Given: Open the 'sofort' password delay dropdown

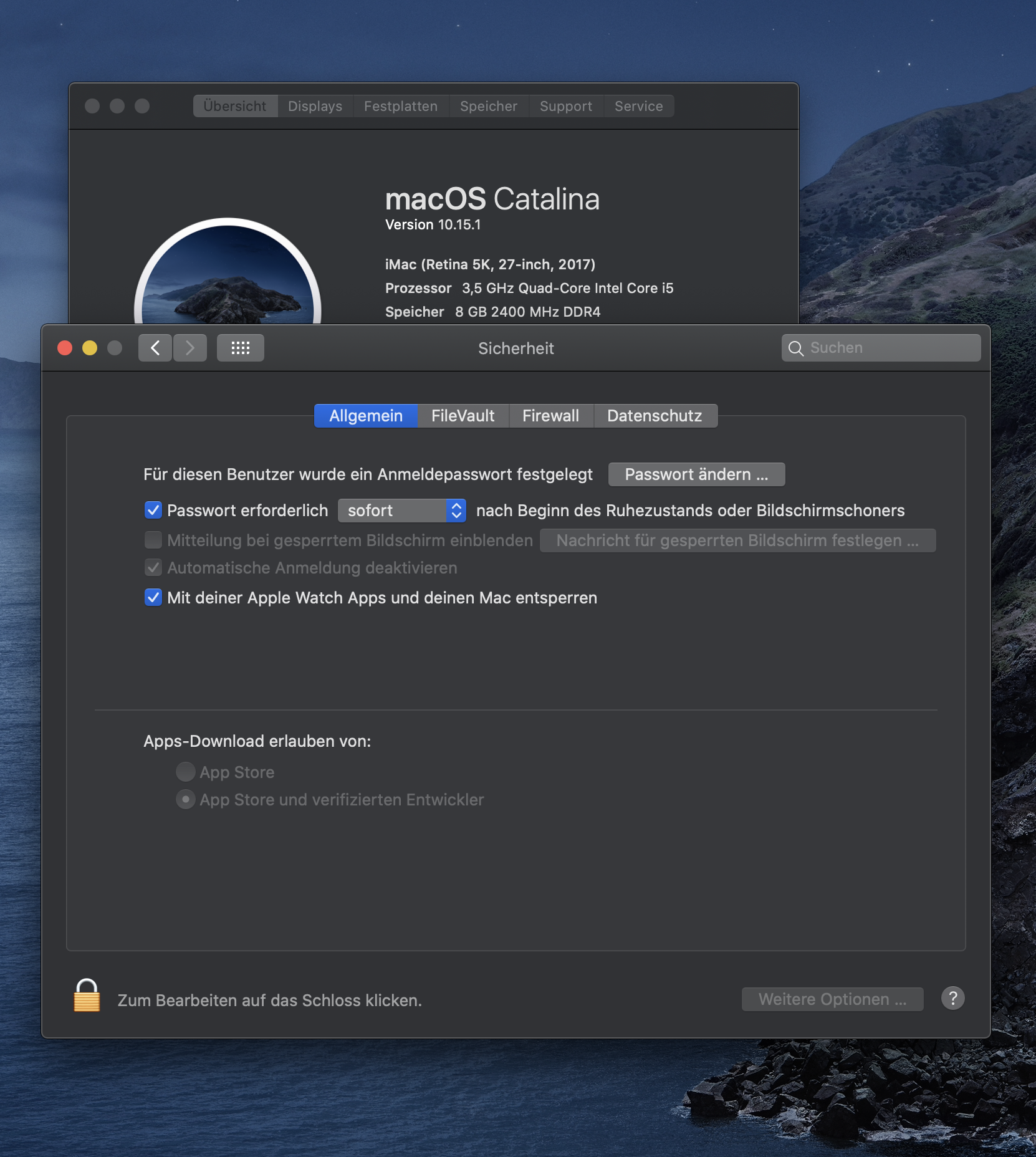Looking at the screenshot, I should [402, 511].
